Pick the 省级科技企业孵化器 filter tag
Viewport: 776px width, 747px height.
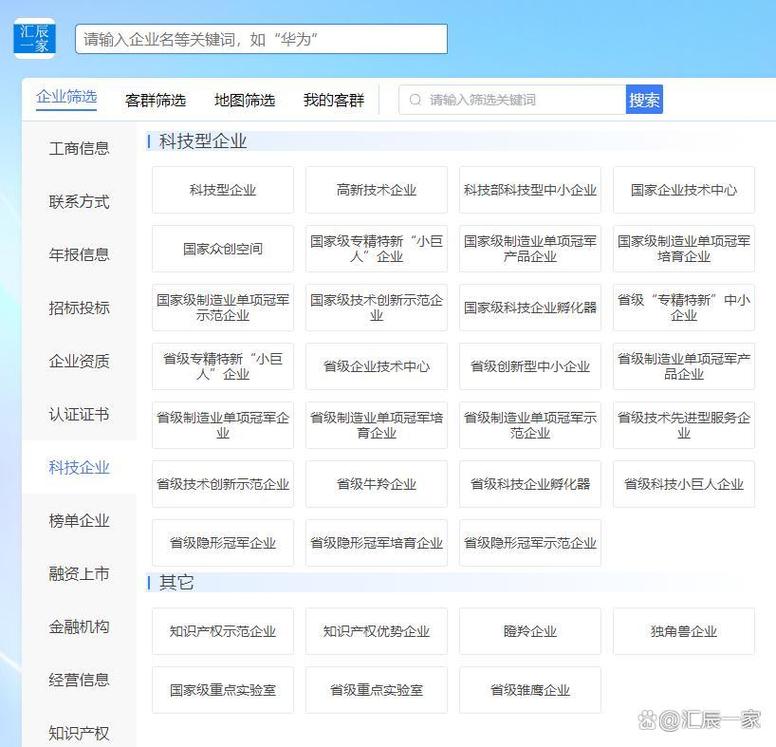tap(530, 484)
